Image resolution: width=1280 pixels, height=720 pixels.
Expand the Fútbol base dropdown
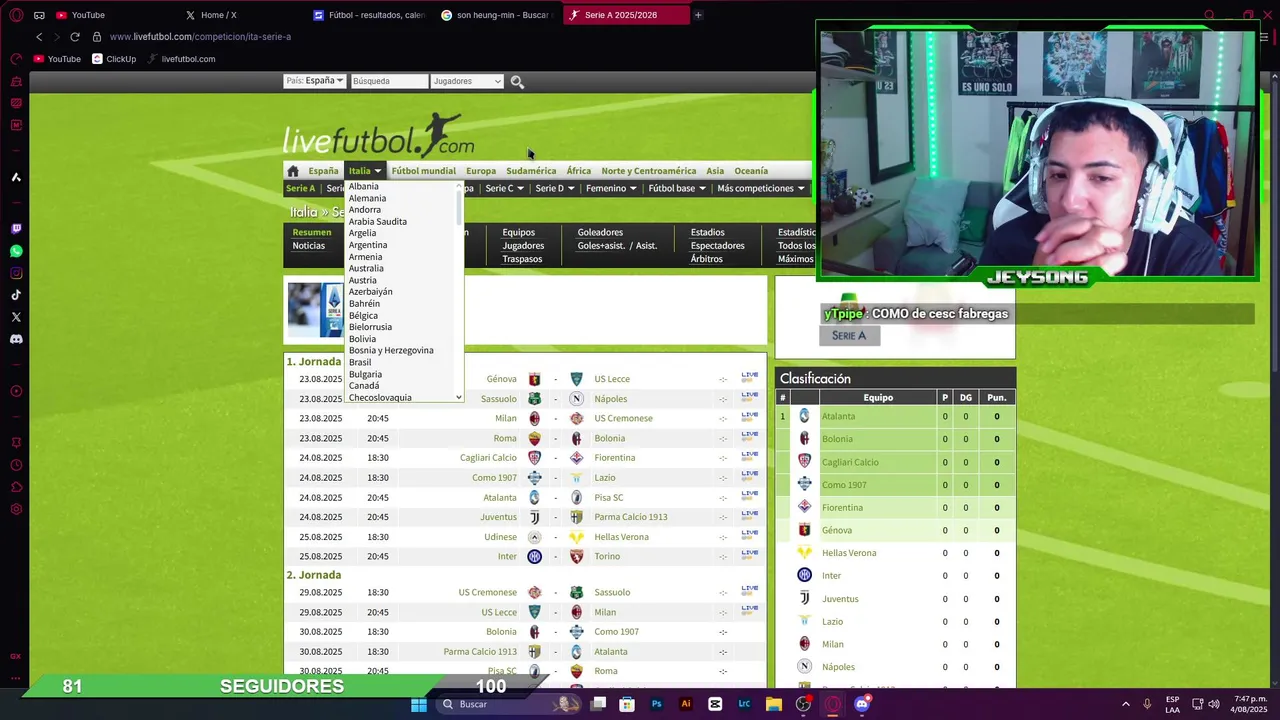677,188
